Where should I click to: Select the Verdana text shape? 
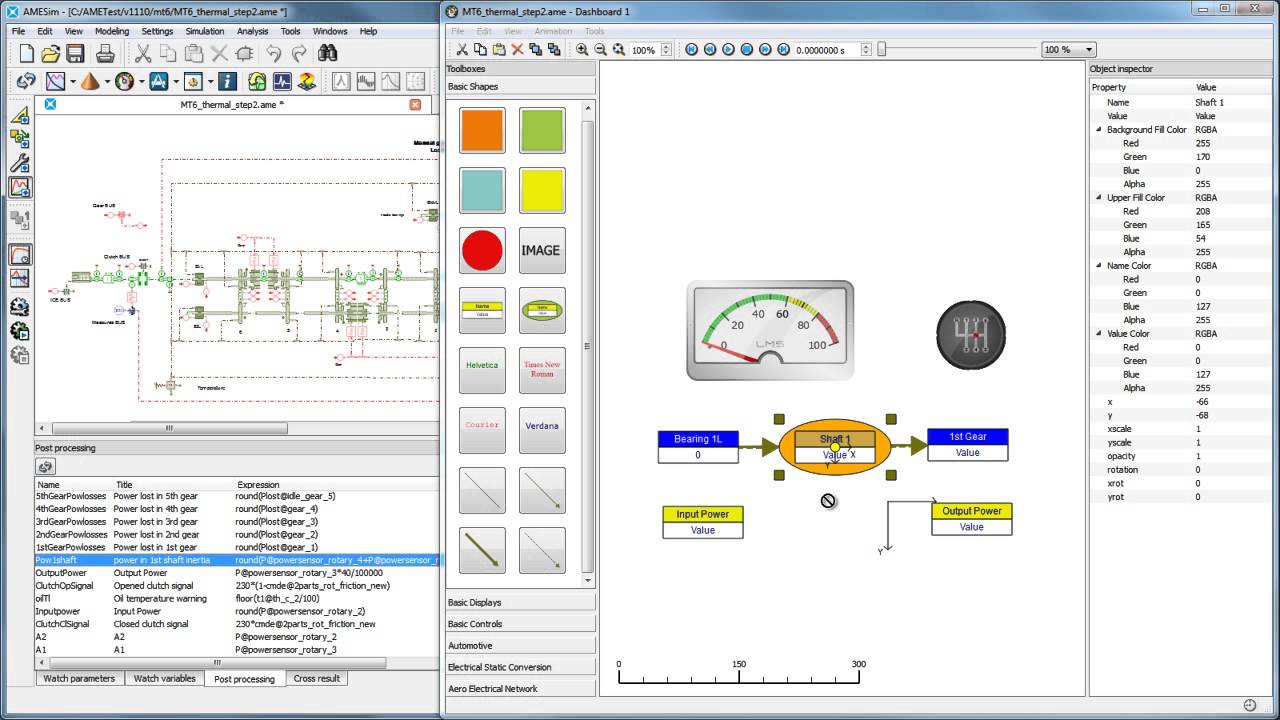coord(541,430)
